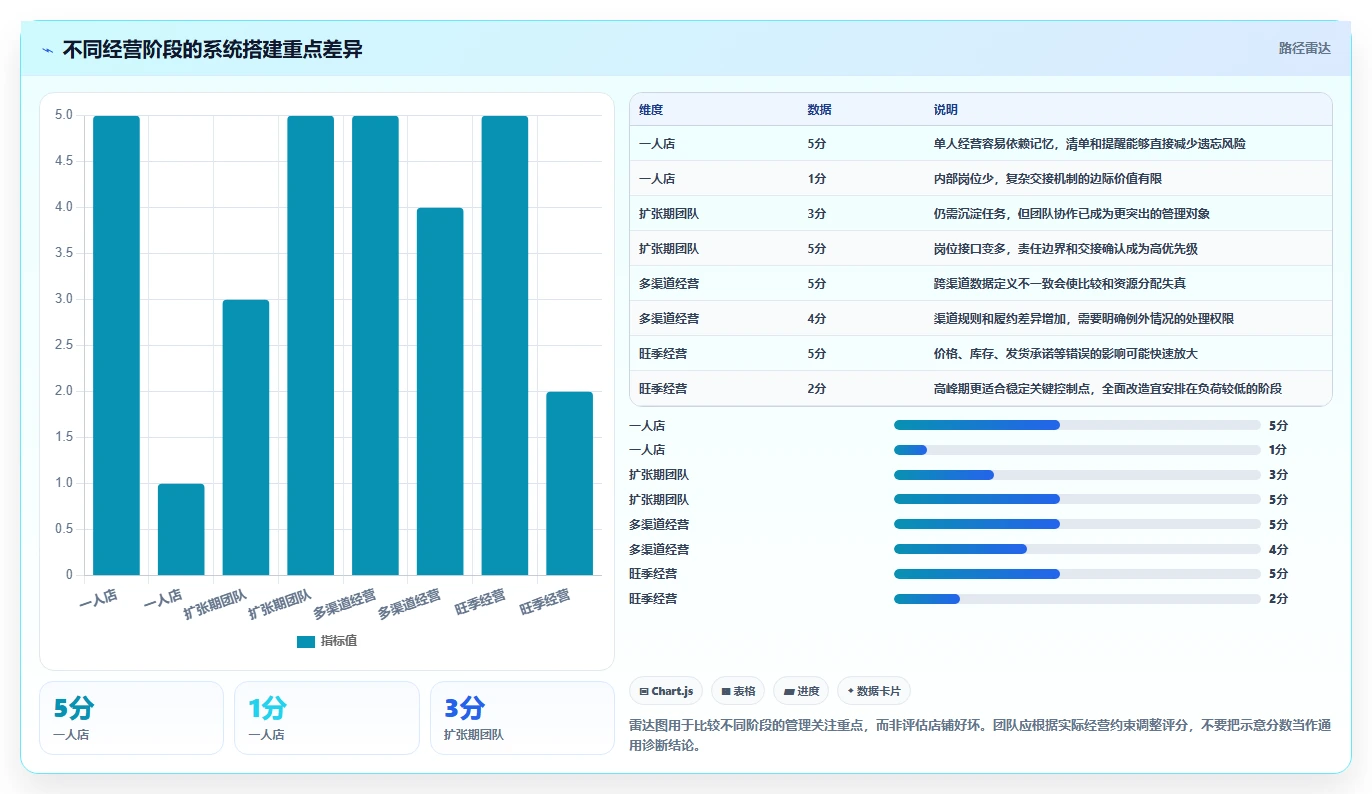The image size is (1372, 794).
Task: Click the 一人店 chart bar reaching 5.0
Action: click(116, 345)
